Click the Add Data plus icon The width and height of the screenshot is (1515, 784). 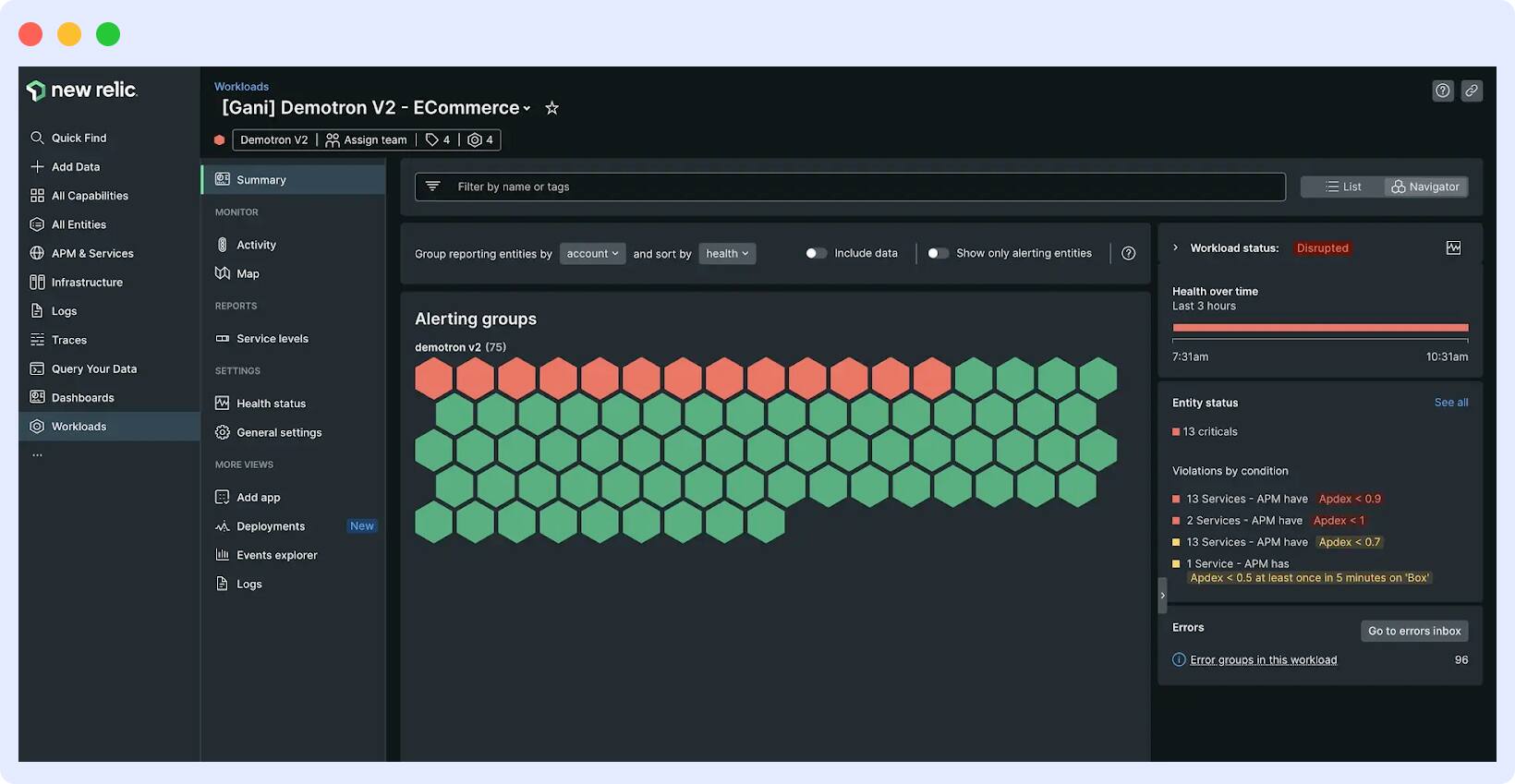point(37,166)
